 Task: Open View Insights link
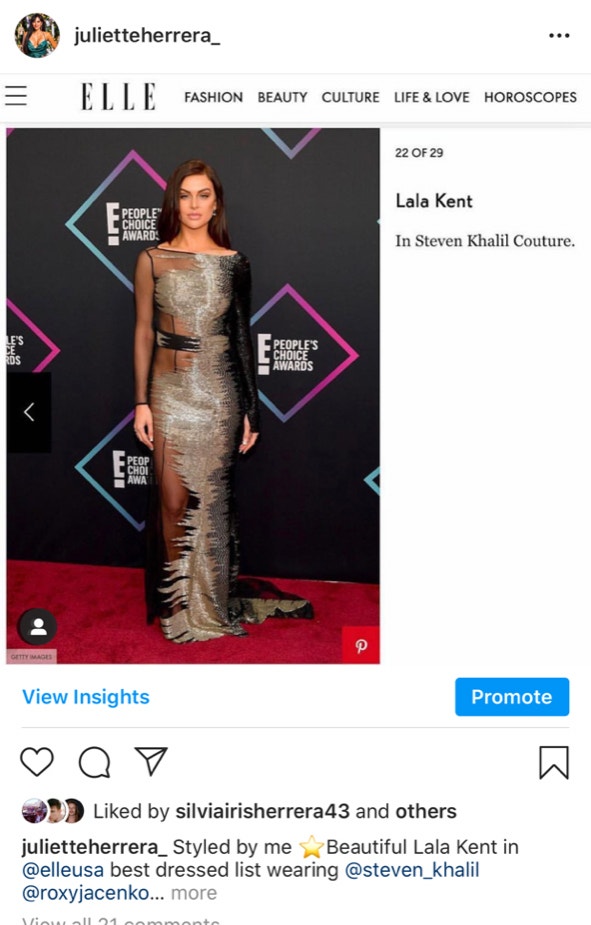pos(86,697)
